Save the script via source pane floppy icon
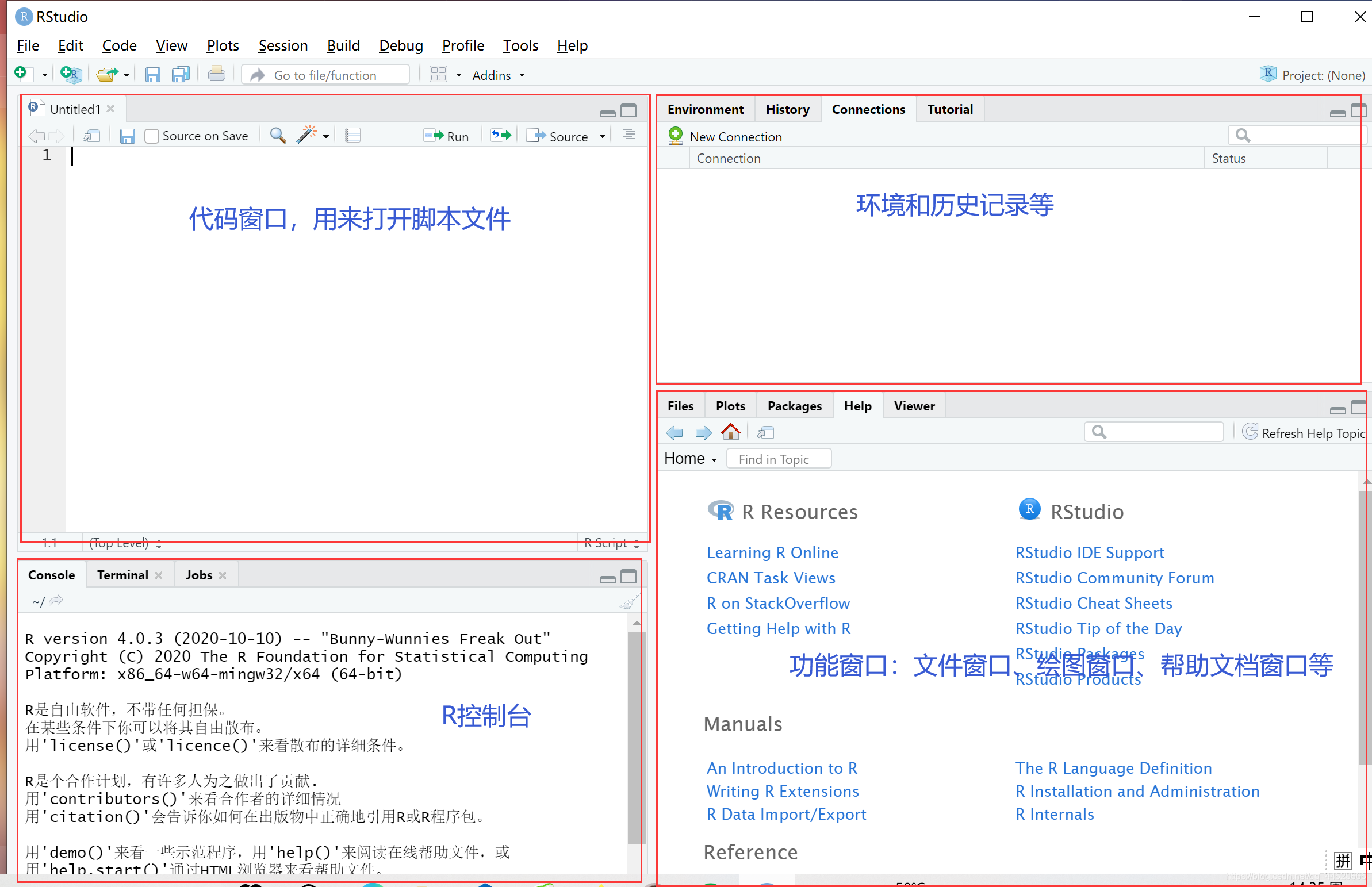This screenshot has height=887, width=1372. (x=127, y=136)
